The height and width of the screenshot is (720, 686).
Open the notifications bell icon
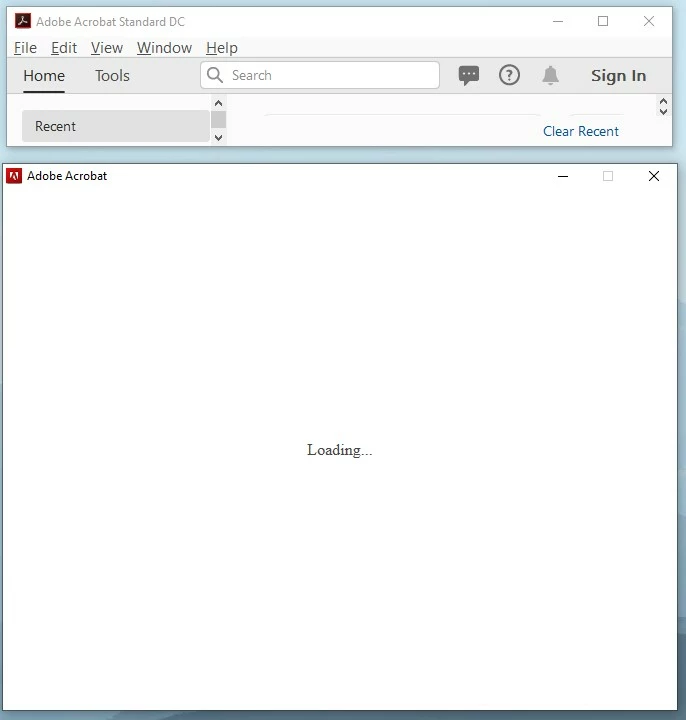(x=550, y=75)
